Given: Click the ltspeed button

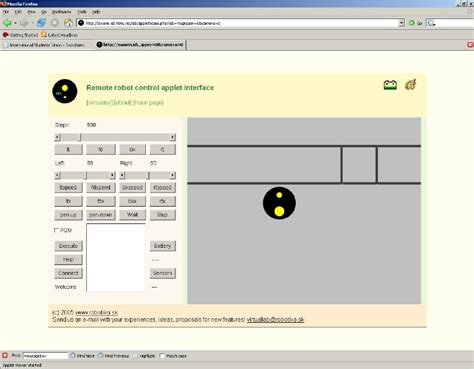Looking at the screenshot, I should coord(68,187).
